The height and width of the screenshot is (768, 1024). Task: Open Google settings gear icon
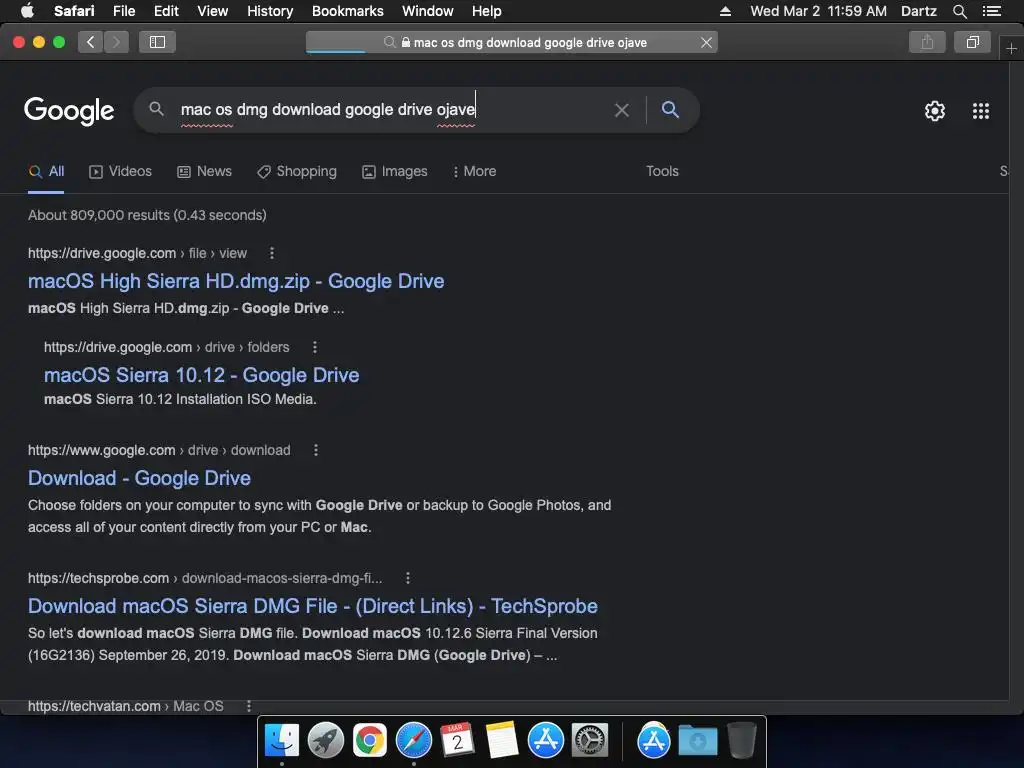(935, 111)
